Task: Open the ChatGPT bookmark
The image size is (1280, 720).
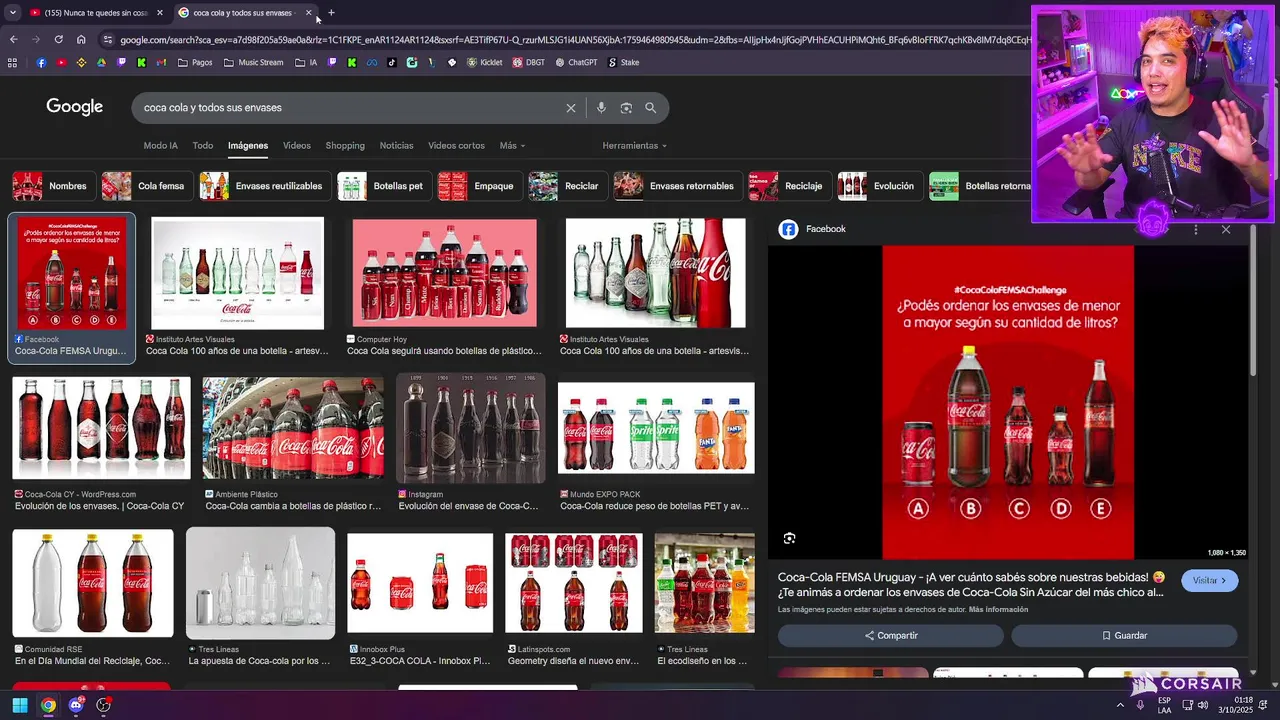Action: click(576, 62)
